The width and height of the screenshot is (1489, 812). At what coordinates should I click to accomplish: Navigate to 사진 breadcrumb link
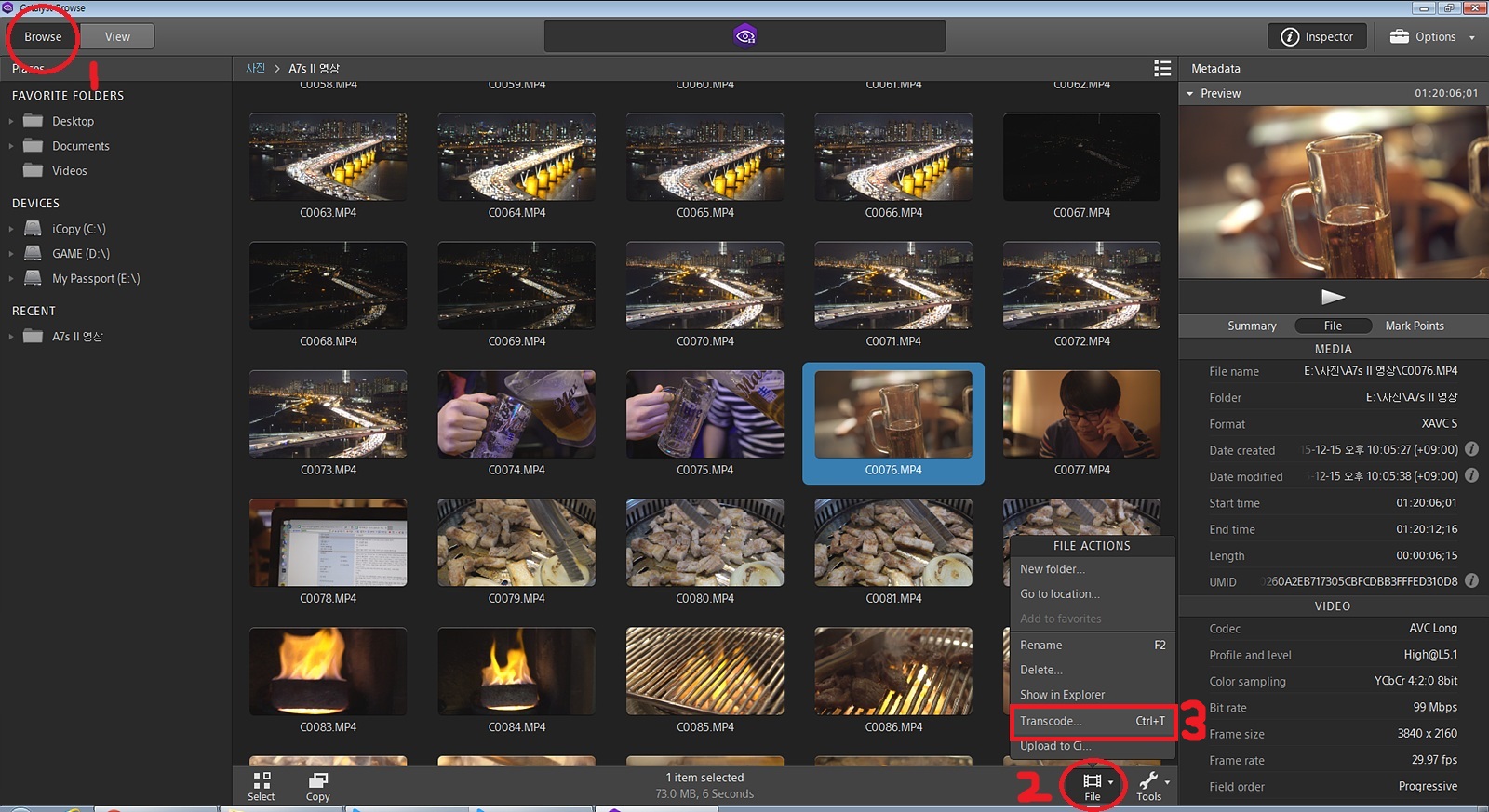tap(256, 68)
